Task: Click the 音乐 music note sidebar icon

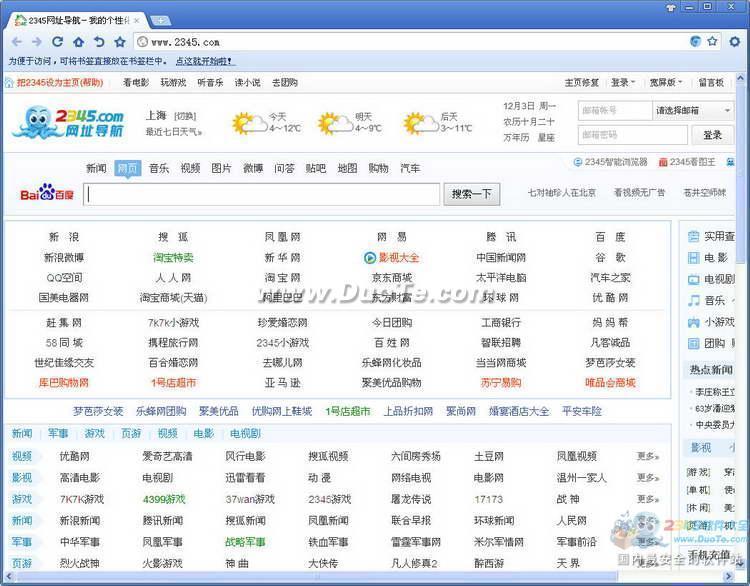Action: [x=693, y=300]
